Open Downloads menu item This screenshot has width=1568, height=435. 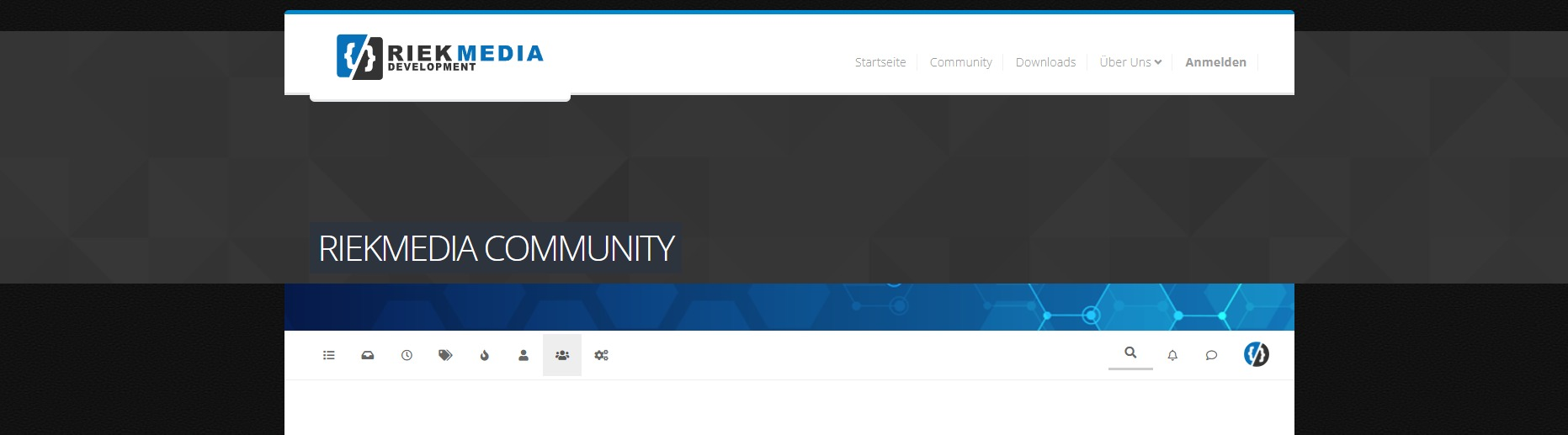point(1045,62)
